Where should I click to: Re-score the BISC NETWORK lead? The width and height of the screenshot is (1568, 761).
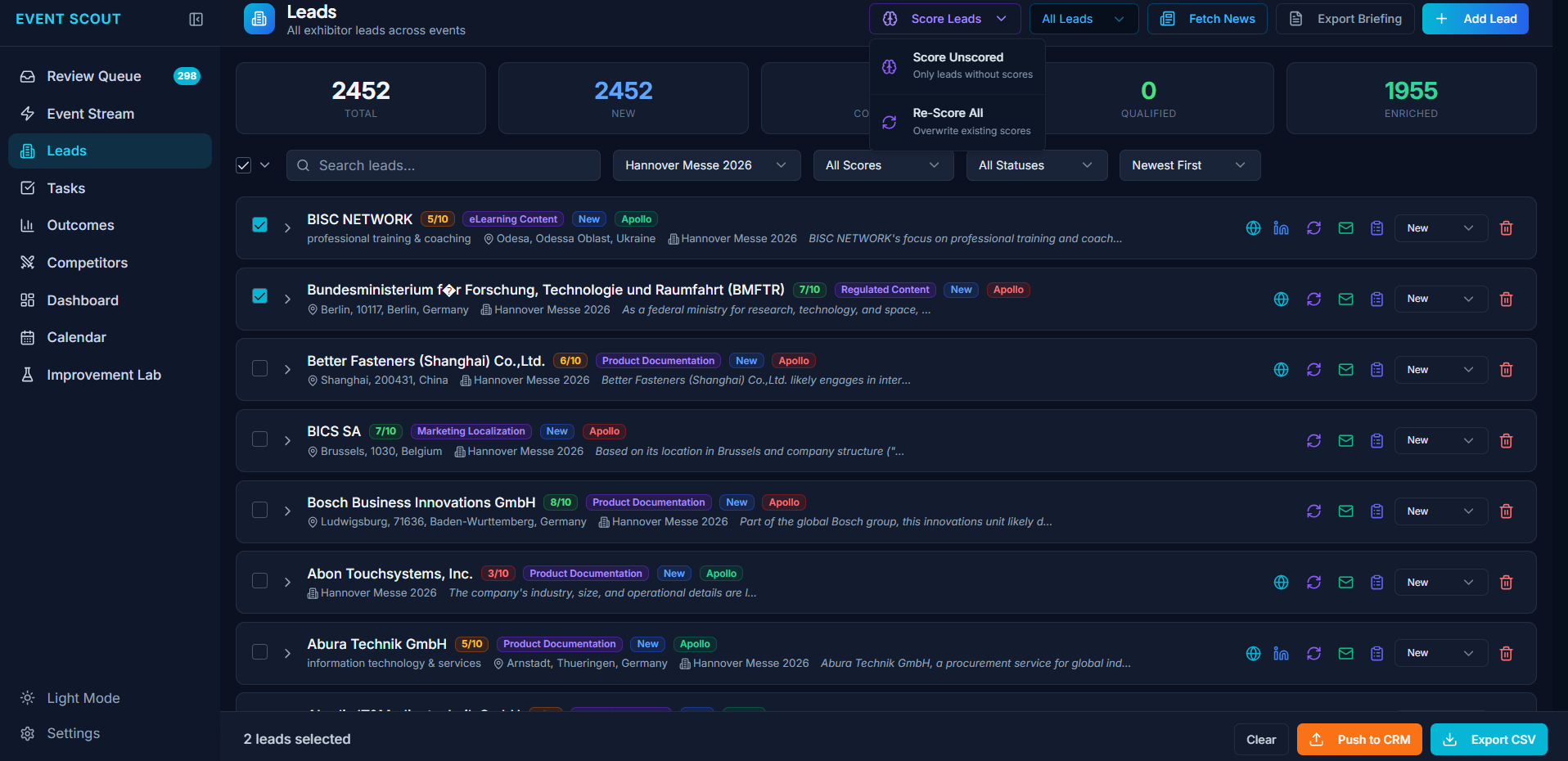point(1313,228)
